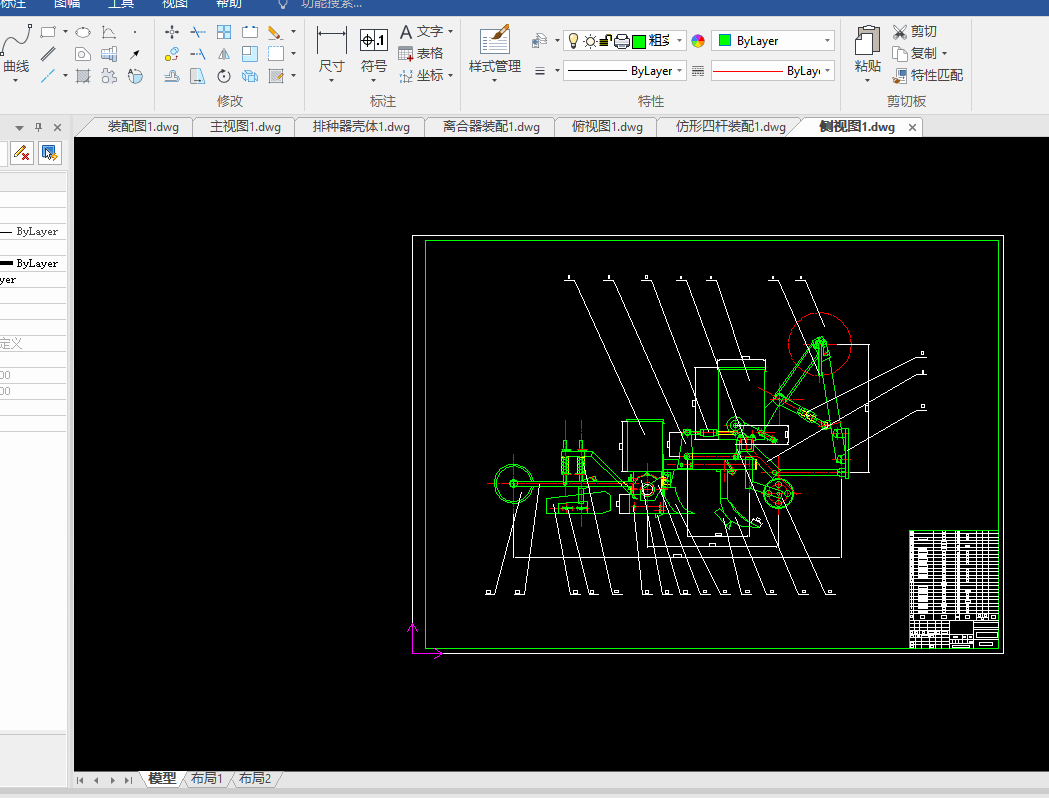Select the ellipse drawing tool
The width and height of the screenshot is (1049, 798).
pos(83,32)
